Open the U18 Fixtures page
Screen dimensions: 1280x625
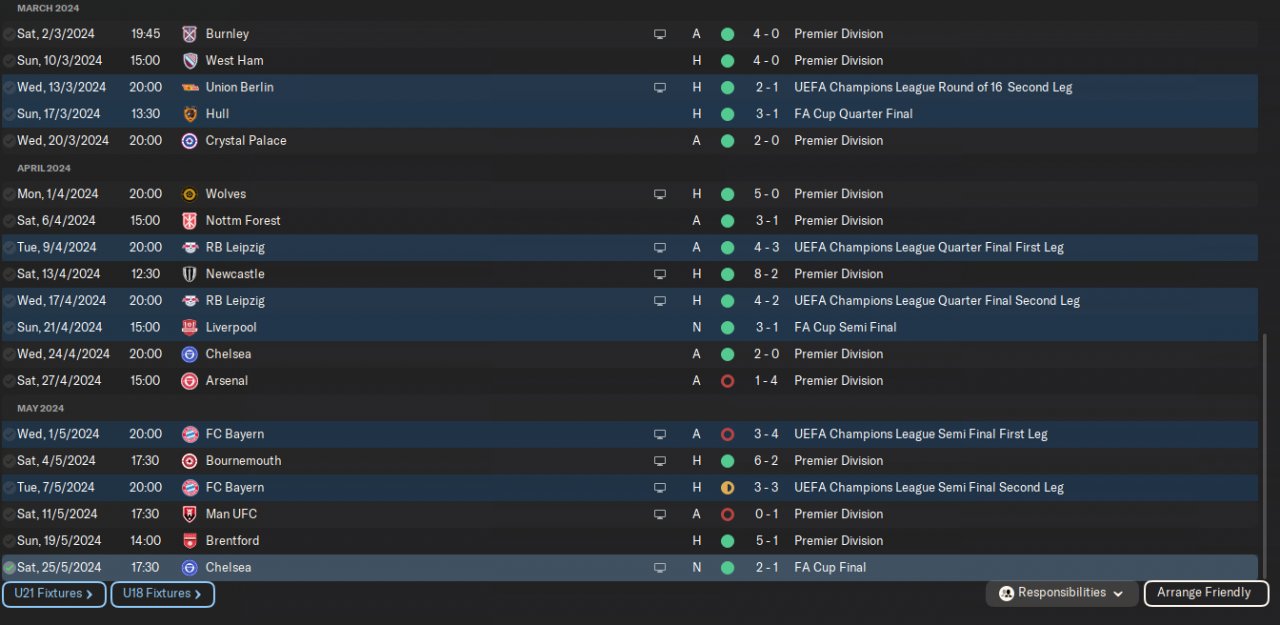(x=162, y=594)
